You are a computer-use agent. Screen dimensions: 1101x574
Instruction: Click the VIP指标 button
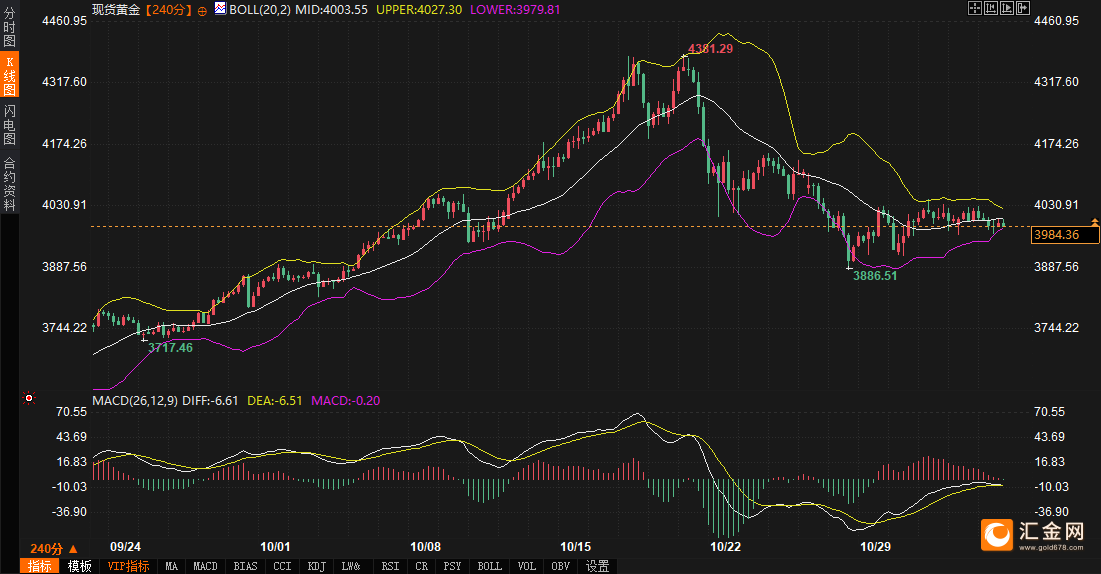point(128,566)
